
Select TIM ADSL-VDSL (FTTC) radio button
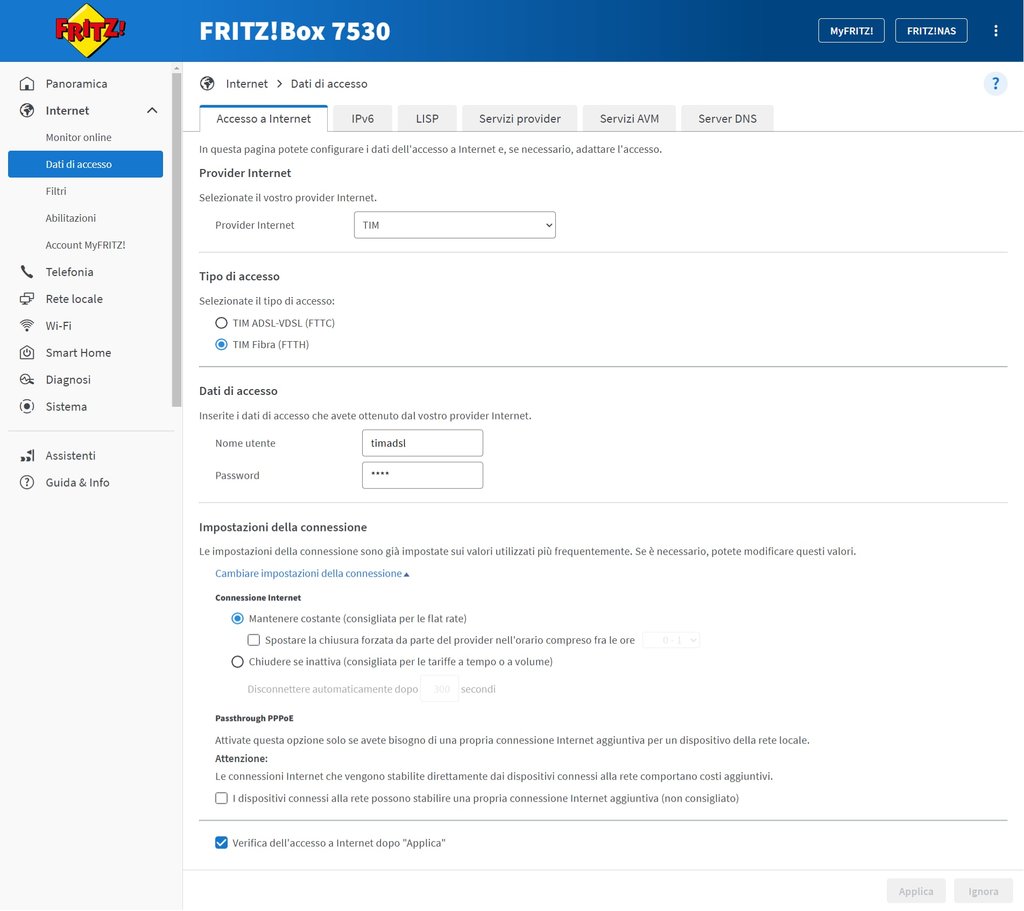click(222, 323)
